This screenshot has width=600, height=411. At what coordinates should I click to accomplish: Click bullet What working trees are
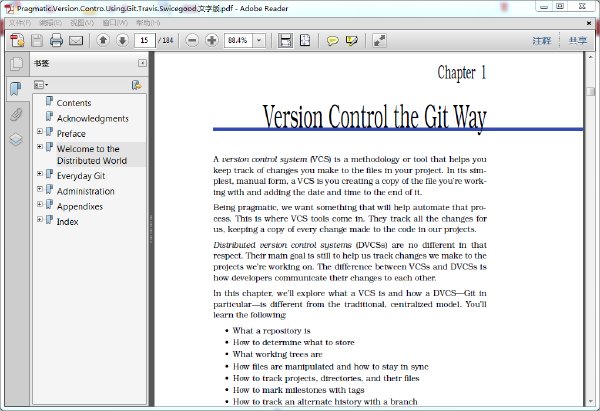point(277,354)
